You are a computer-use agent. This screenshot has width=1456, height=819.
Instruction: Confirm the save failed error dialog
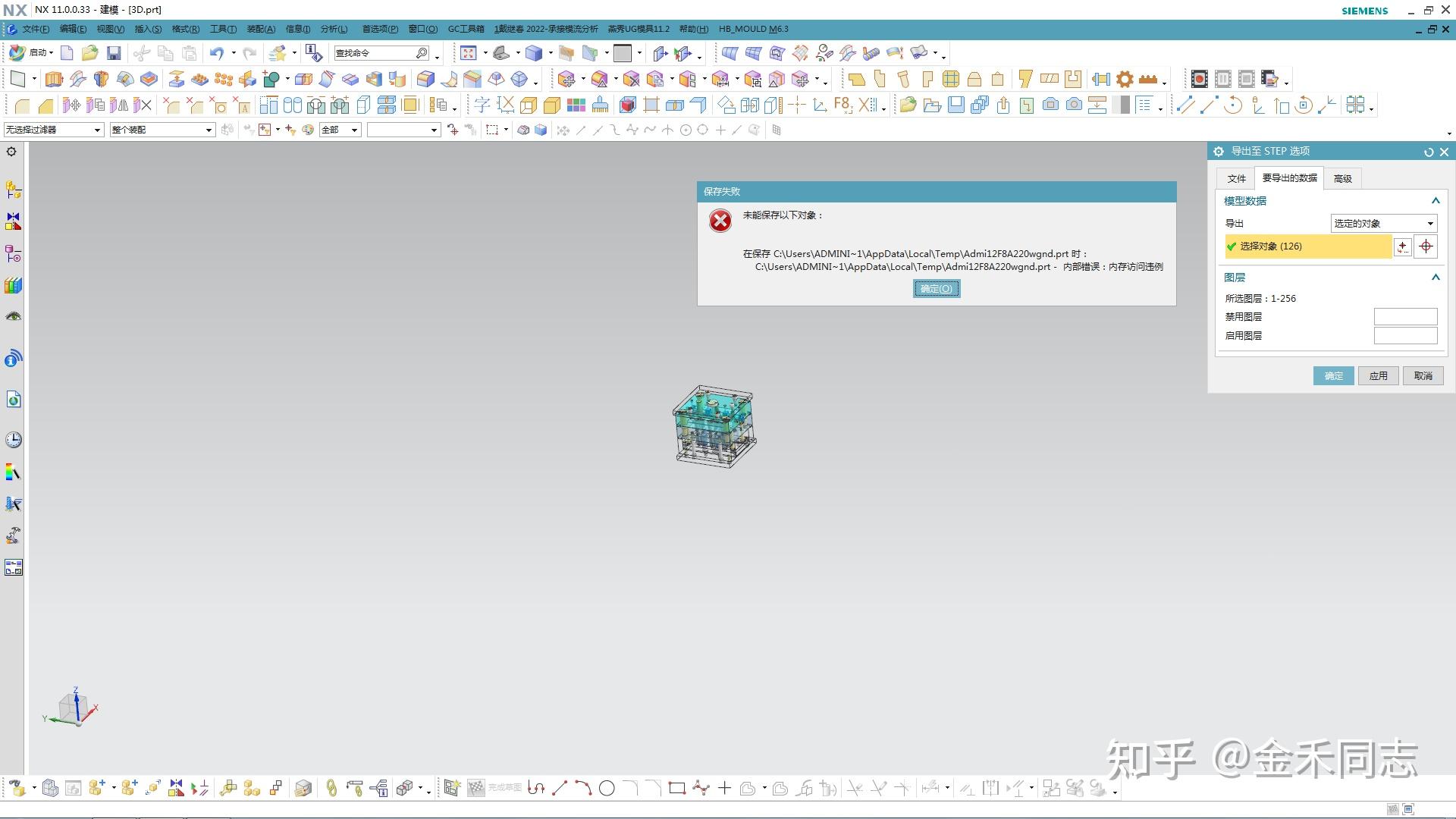pyautogui.click(x=936, y=289)
